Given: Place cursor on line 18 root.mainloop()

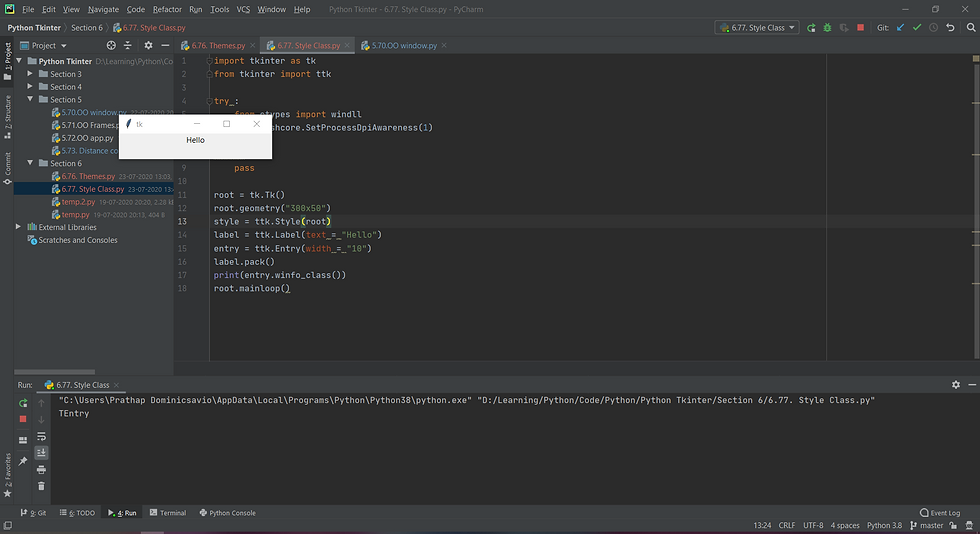Looking at the screenshot, I should pyautogui.click(x=252, y=288).
